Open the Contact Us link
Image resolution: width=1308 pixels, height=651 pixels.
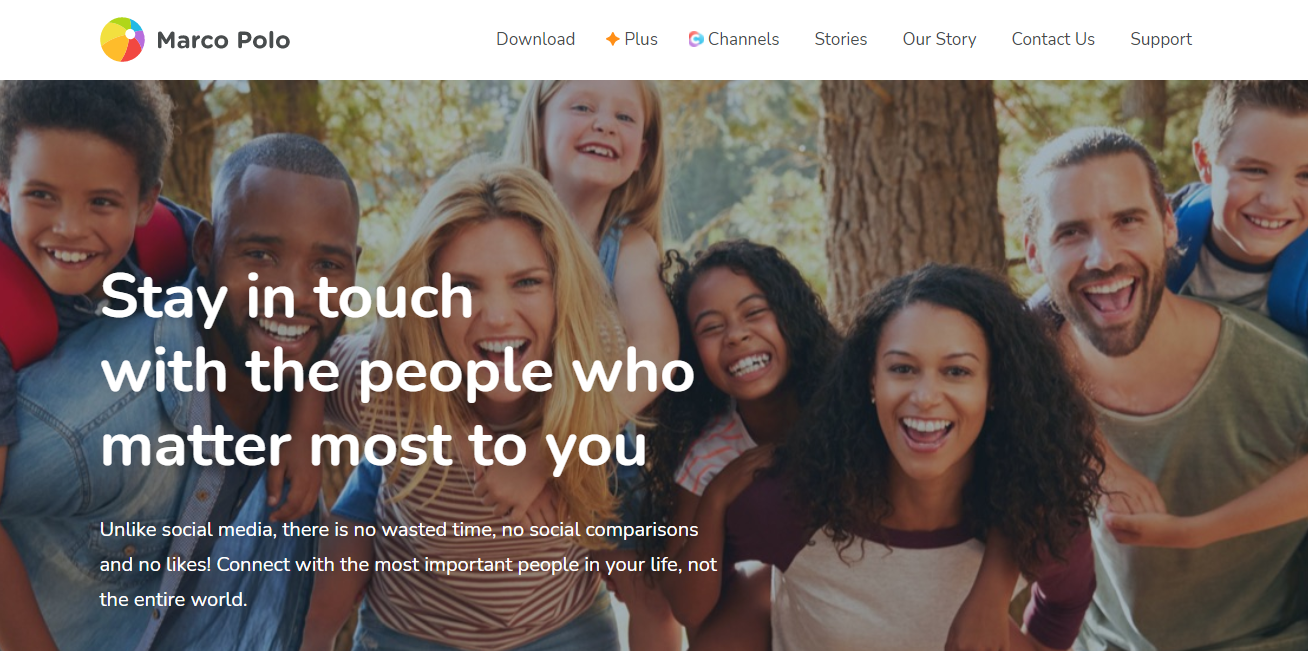coord(1053,39)
